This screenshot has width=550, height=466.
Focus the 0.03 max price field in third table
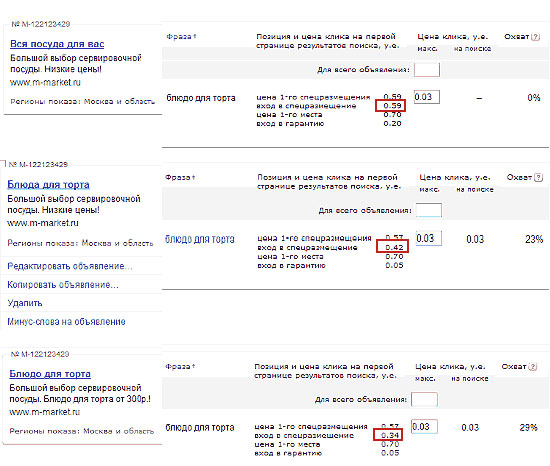[424, 427]
